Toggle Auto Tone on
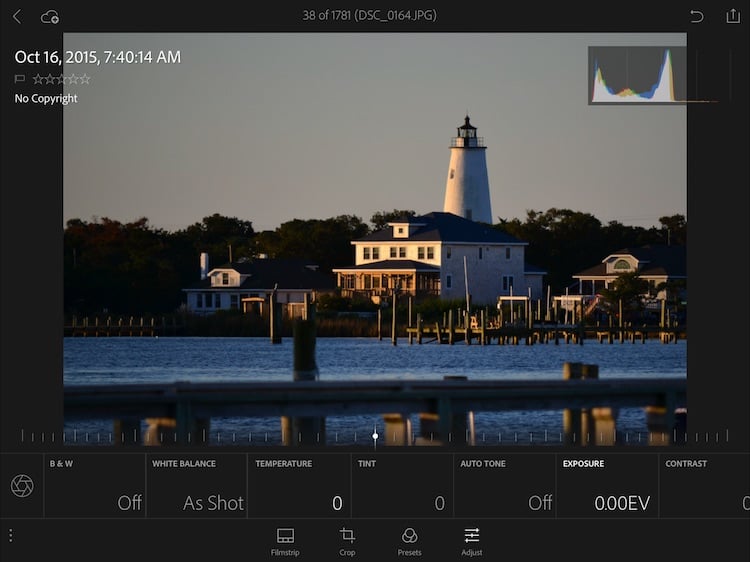Screen dimensions: 750x562 point(505,486)
